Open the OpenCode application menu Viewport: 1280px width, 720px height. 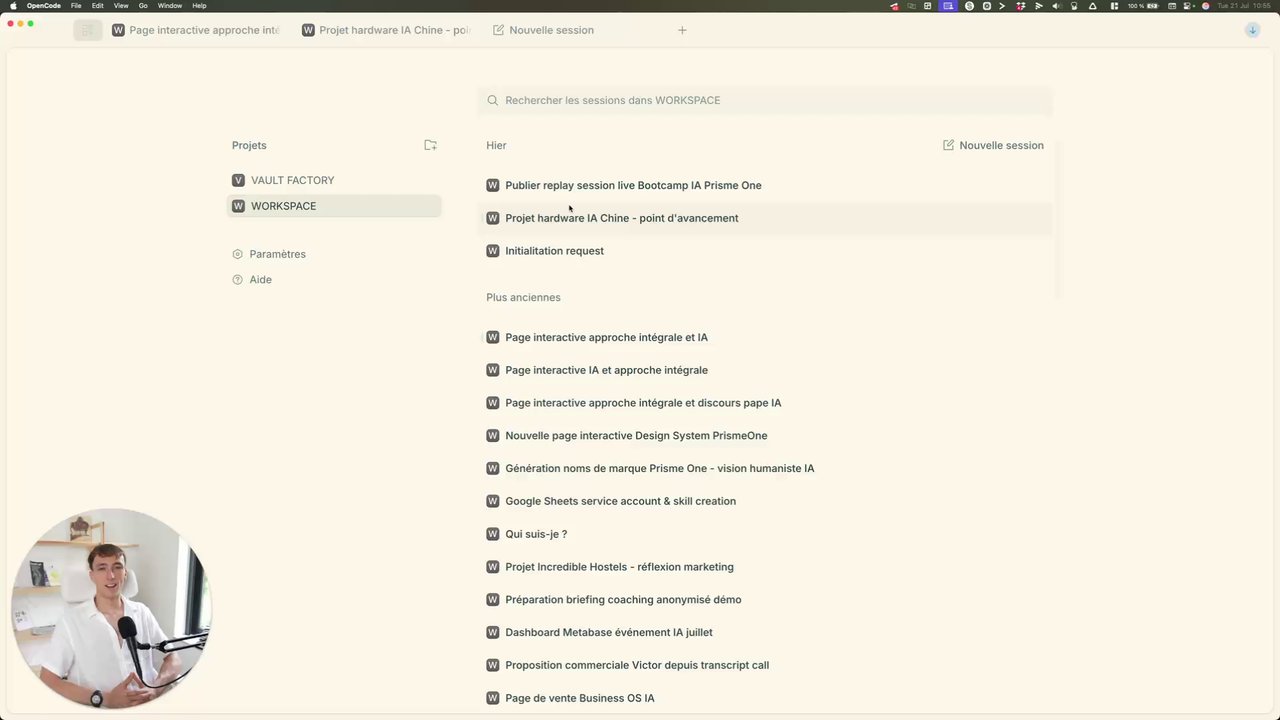[44, 6]
